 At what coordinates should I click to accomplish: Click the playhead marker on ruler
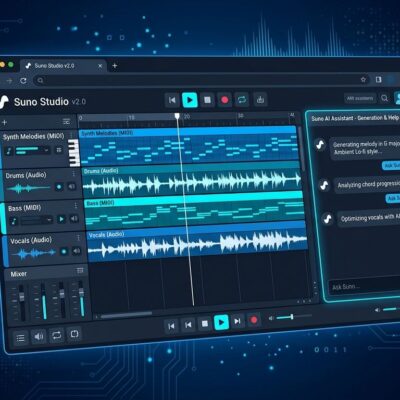click(x=177, y=116)
